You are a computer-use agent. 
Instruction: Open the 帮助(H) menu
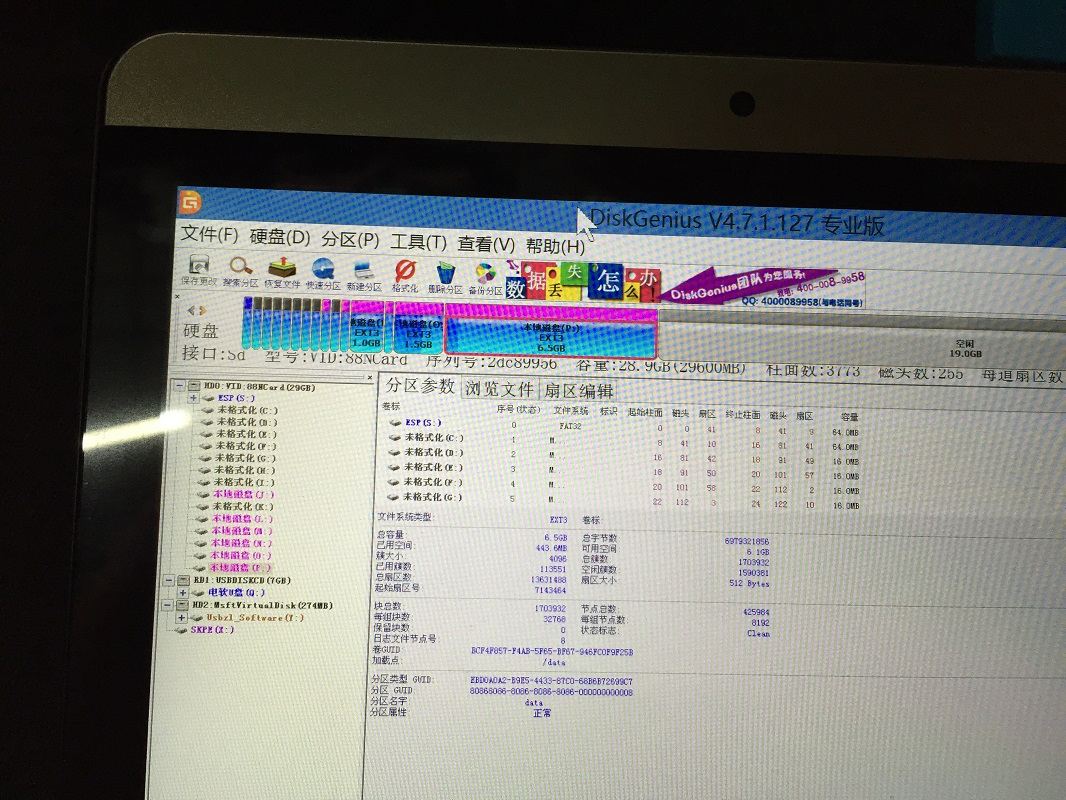coord(555,246)
